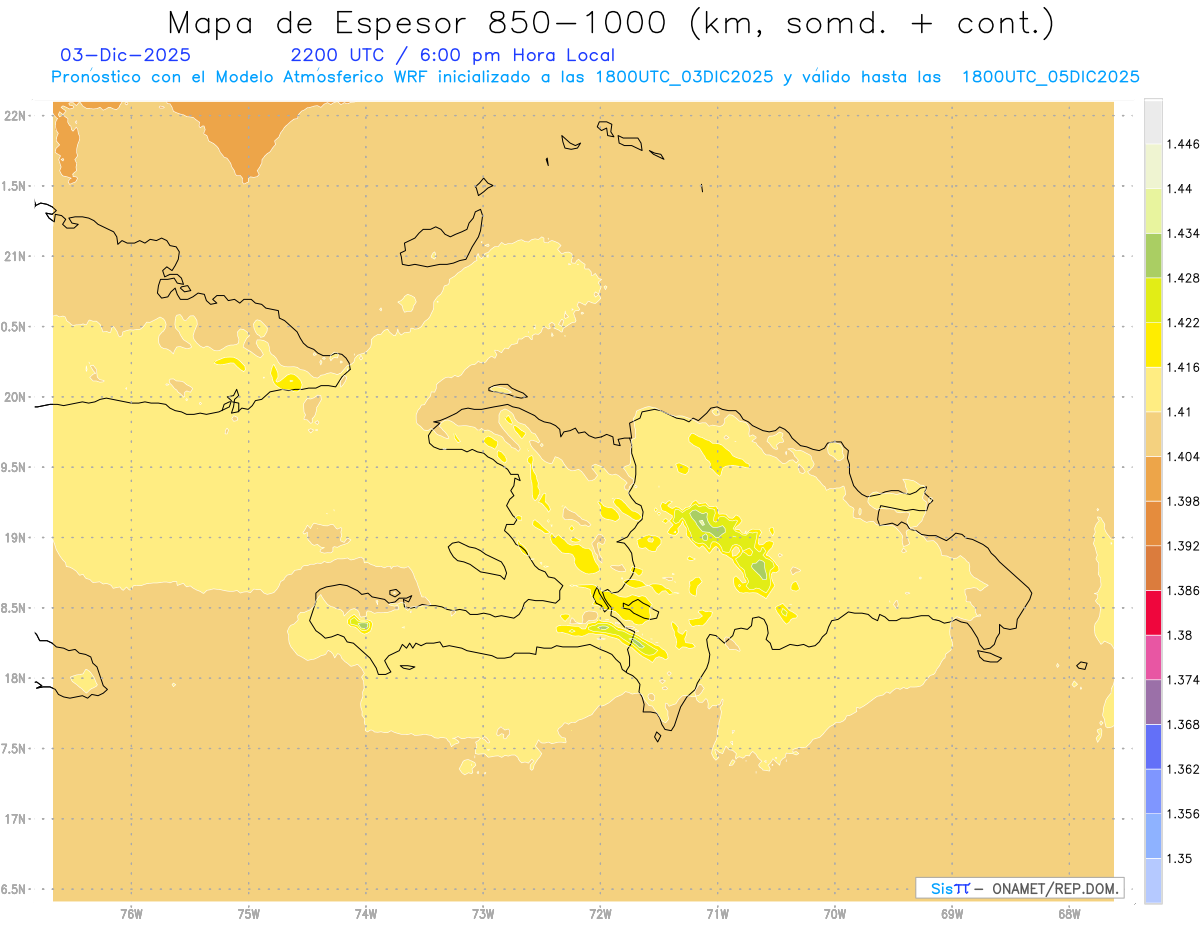
Task: Click the legend value '1.41'
Action: click(1180, 412)
